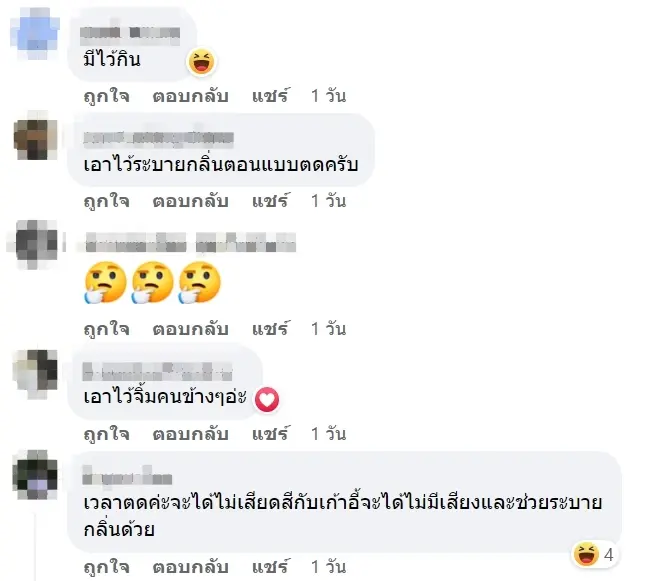The width and height of the screenshot is (648, 581).
Task: Share the 'มีไว้กิน' comment via แชร์
Action: [271, 96]
